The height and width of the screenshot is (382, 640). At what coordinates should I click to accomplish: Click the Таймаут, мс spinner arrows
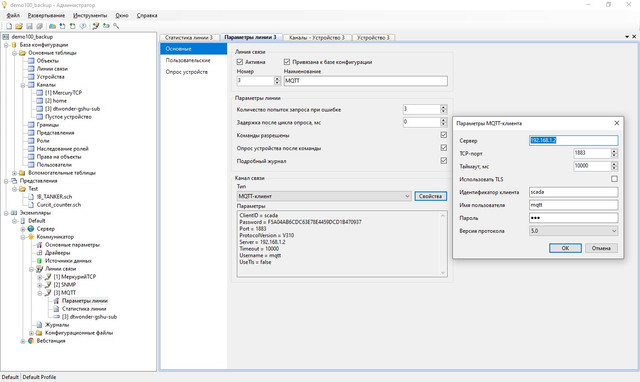pos(614,166)
